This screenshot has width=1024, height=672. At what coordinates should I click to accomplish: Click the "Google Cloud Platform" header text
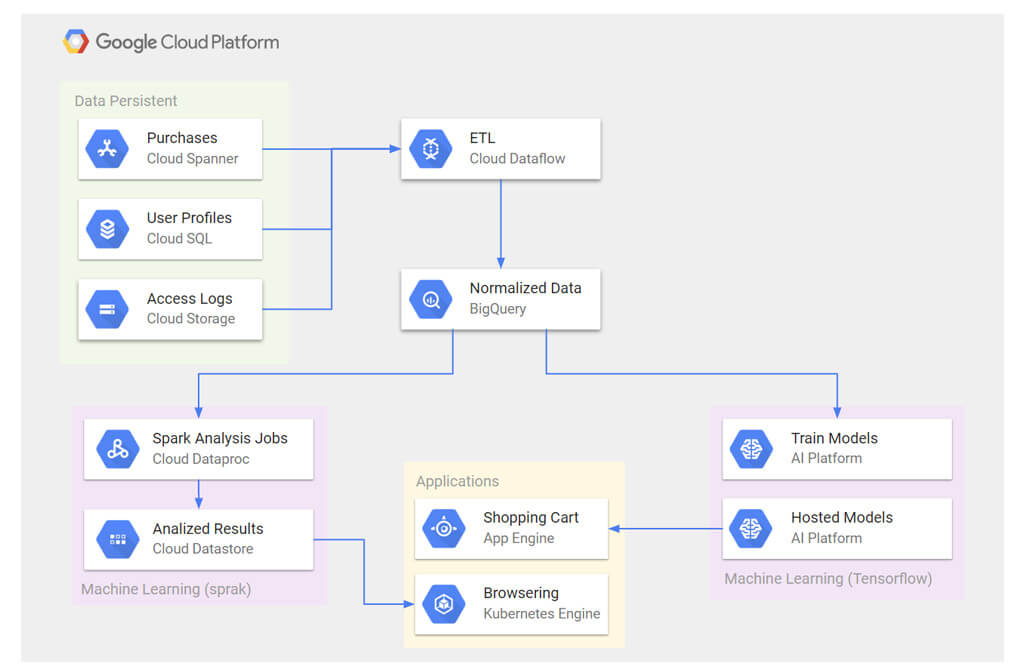[187, 42]
